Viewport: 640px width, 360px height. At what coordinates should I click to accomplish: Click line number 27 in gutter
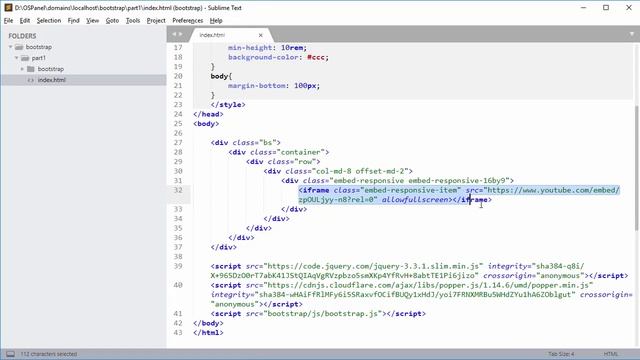tap(178, 142)
